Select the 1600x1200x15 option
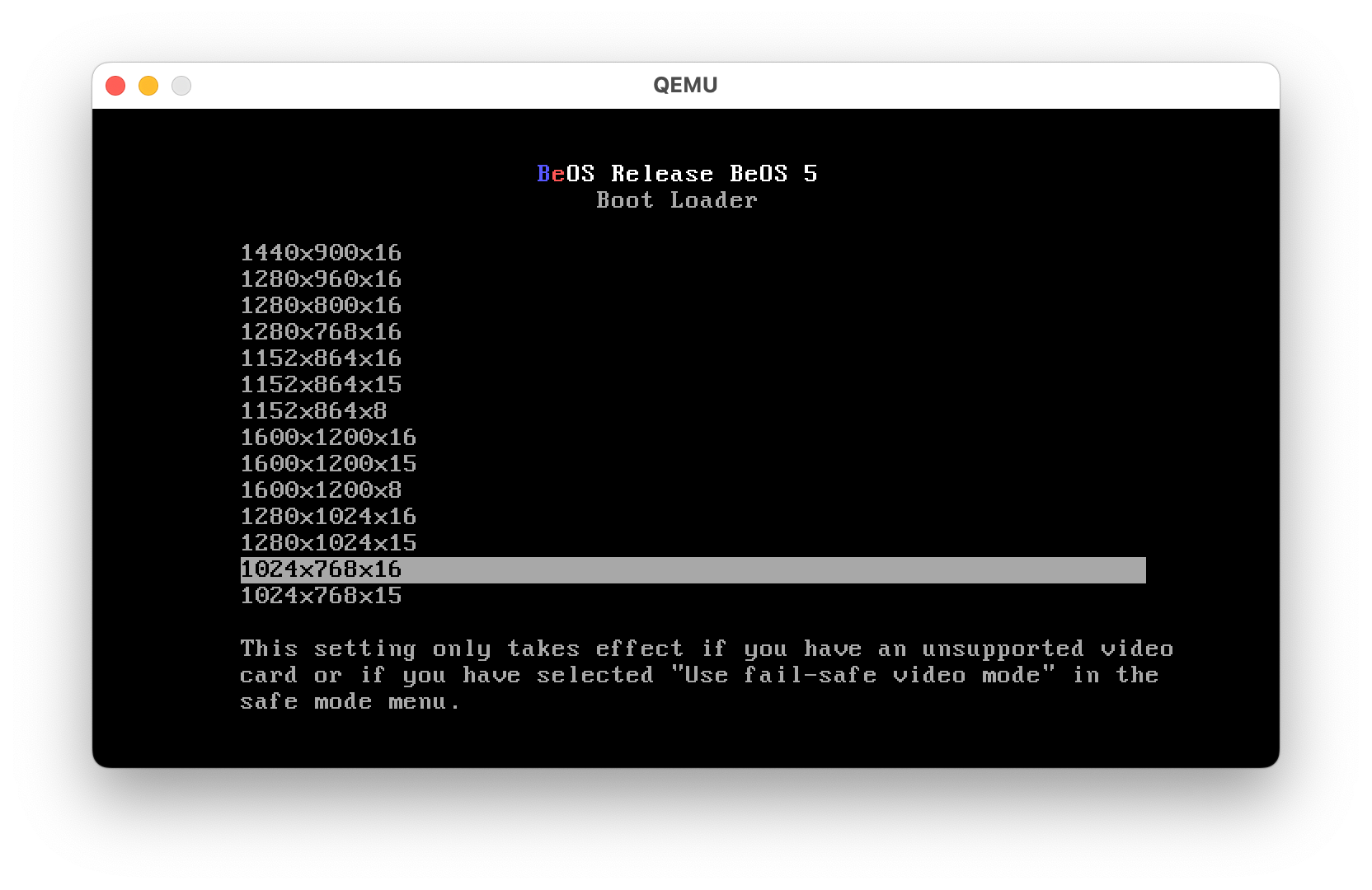 point(328,464)
